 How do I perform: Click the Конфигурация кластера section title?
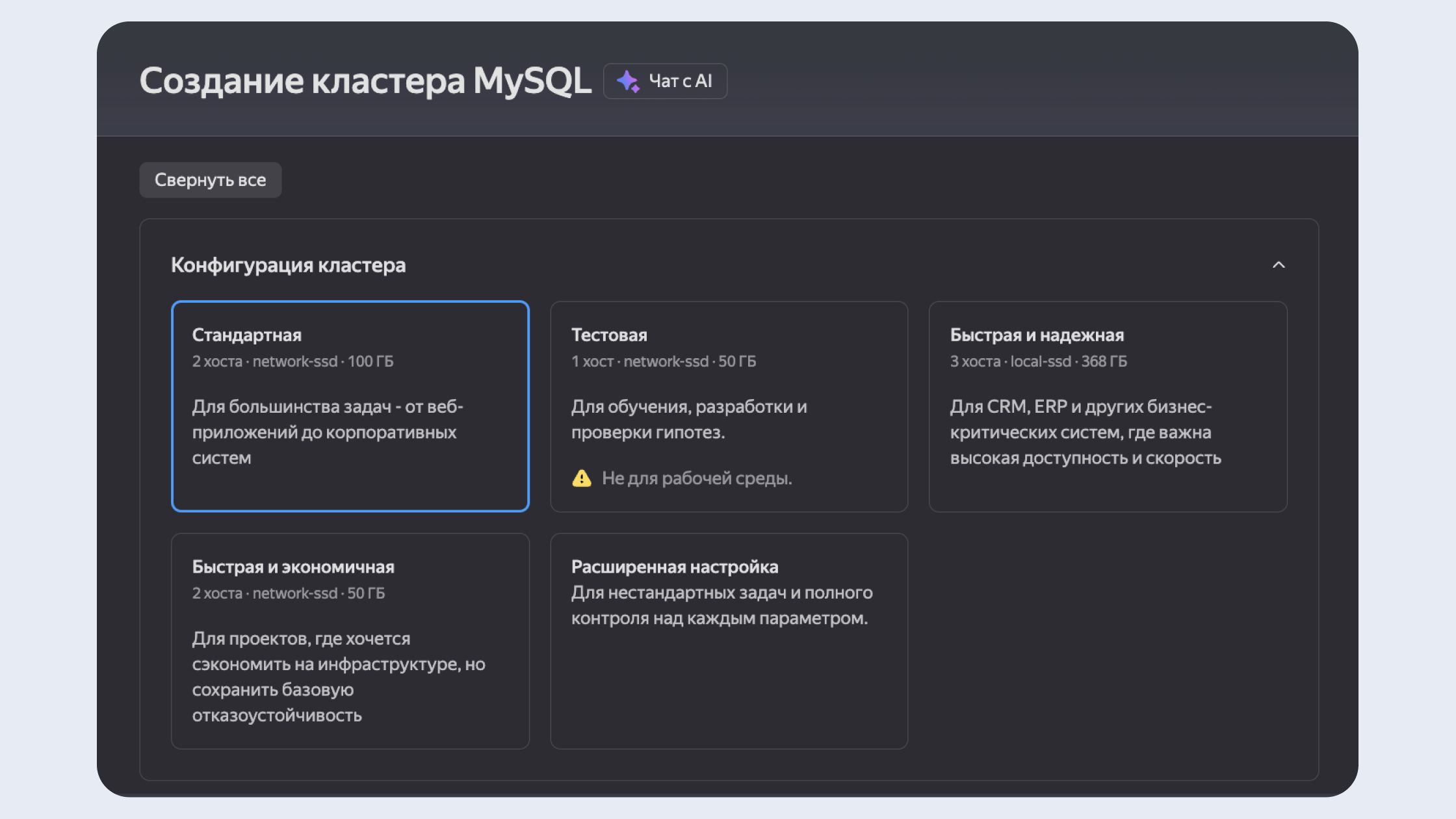point(288,265)
